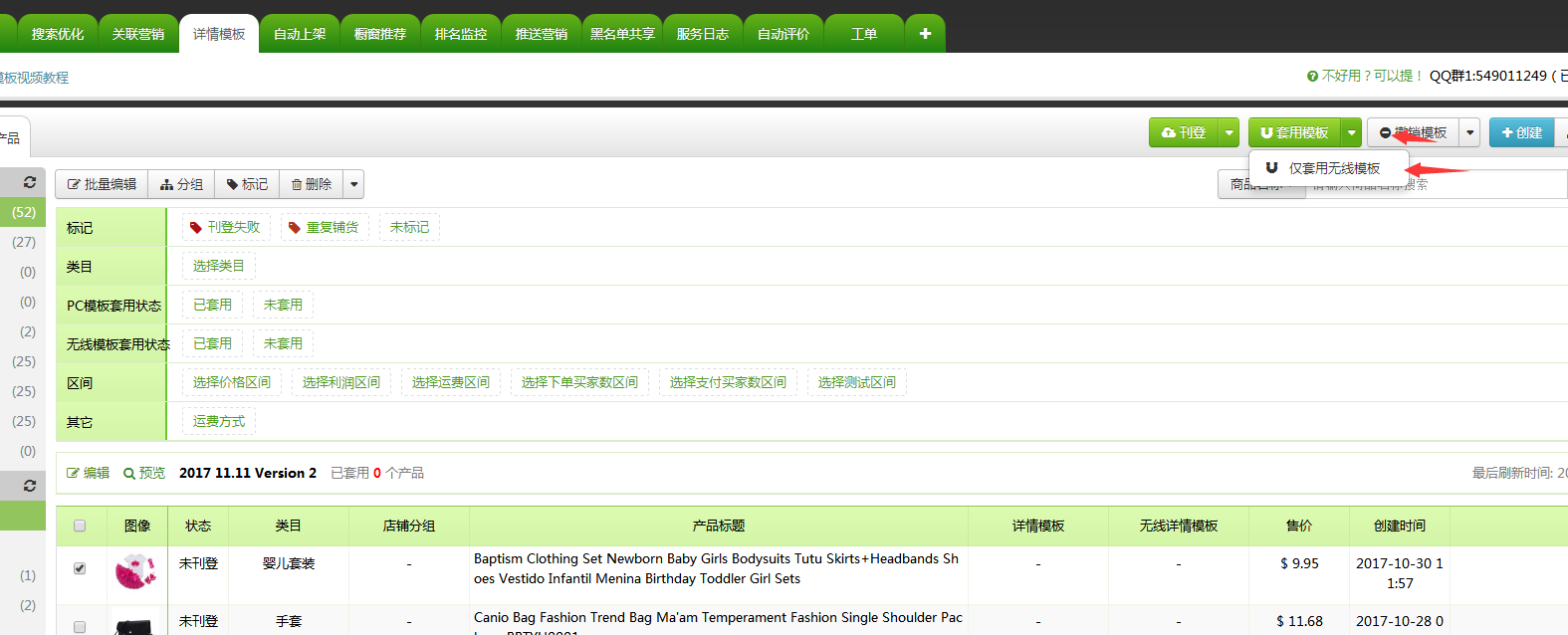The image size is (1568, 635).
Task: Expand the 刊登 dropdown arrow
Action: point(1230,132)
